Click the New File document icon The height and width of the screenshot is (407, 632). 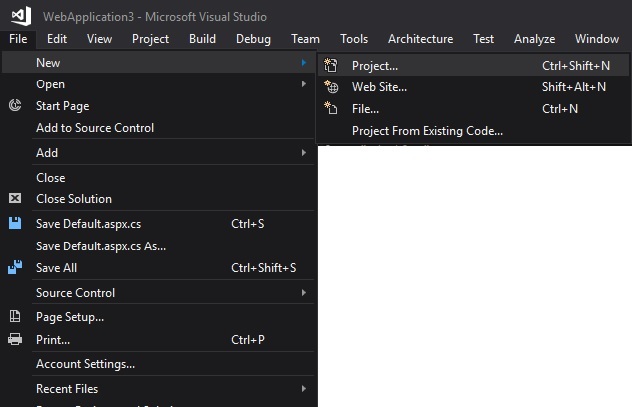332,109
